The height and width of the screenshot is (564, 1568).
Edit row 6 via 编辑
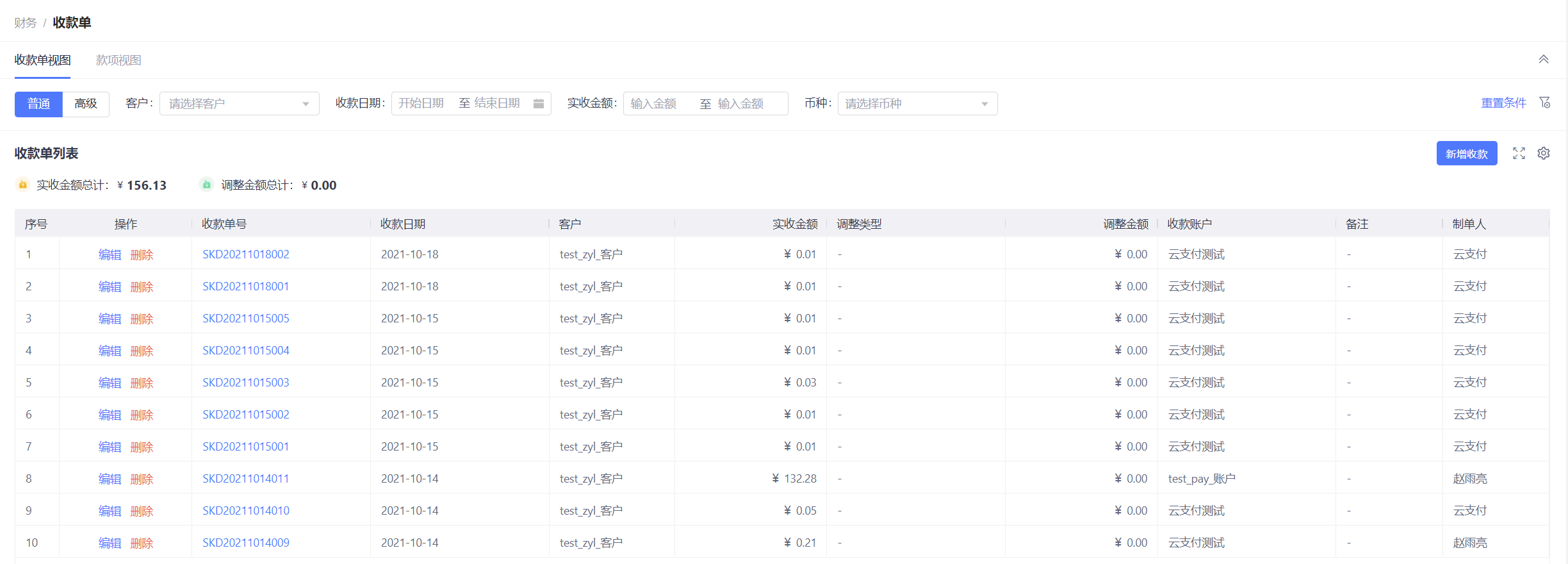(x=110, y=415)
